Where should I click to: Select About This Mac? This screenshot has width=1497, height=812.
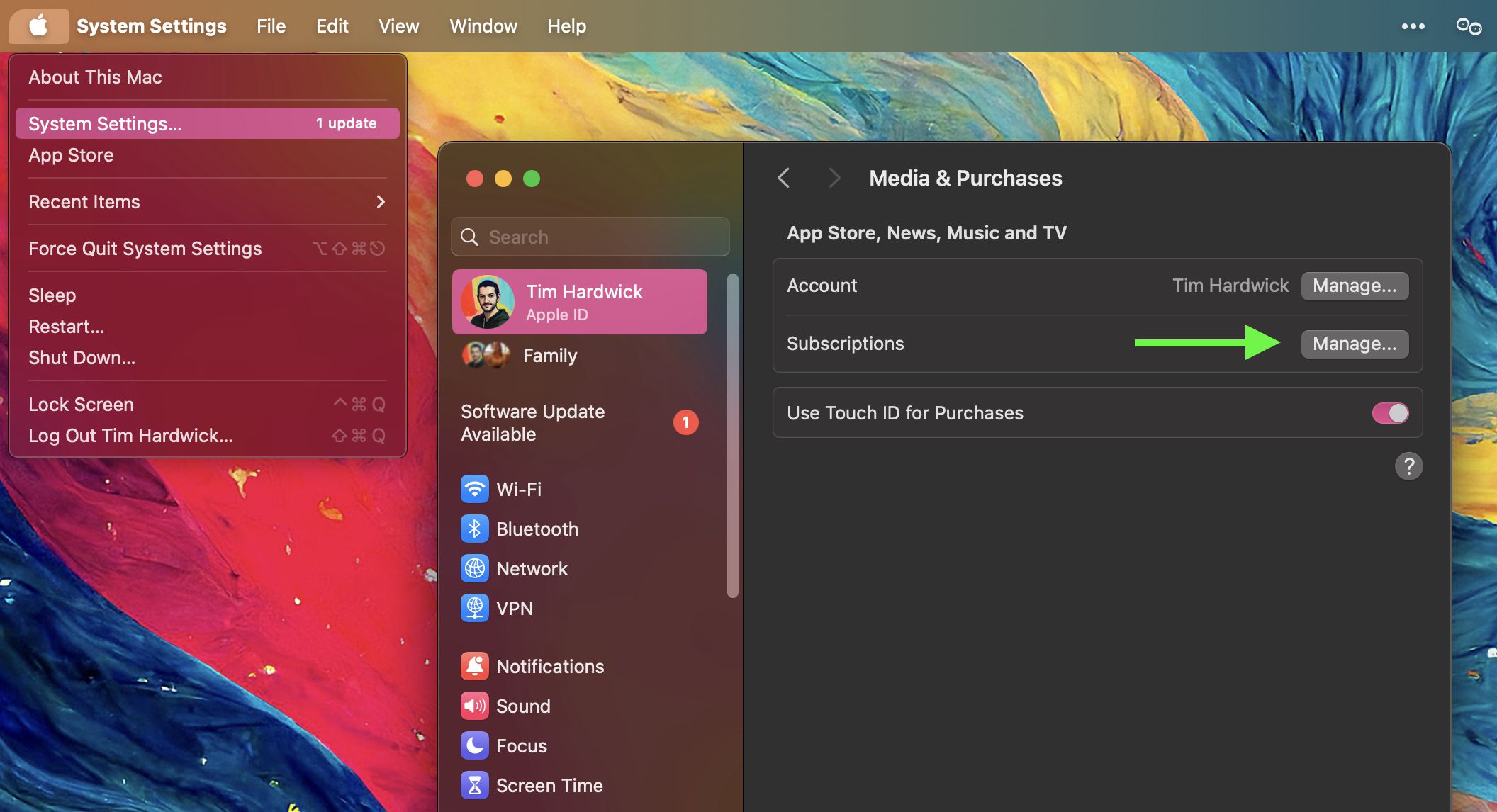tap(95, 77)
